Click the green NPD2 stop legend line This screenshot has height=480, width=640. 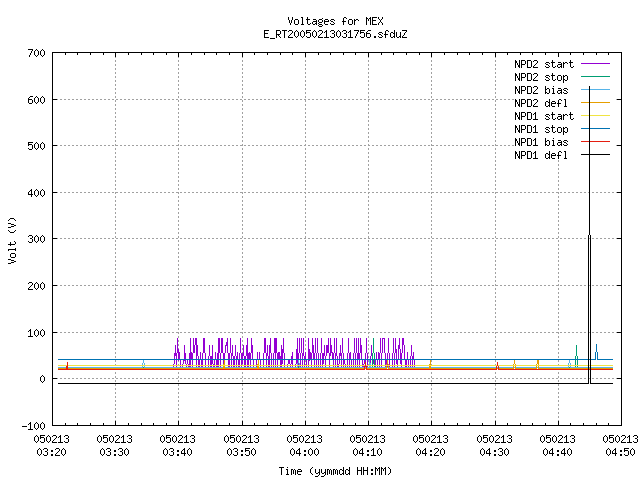[x=595, y=77]
